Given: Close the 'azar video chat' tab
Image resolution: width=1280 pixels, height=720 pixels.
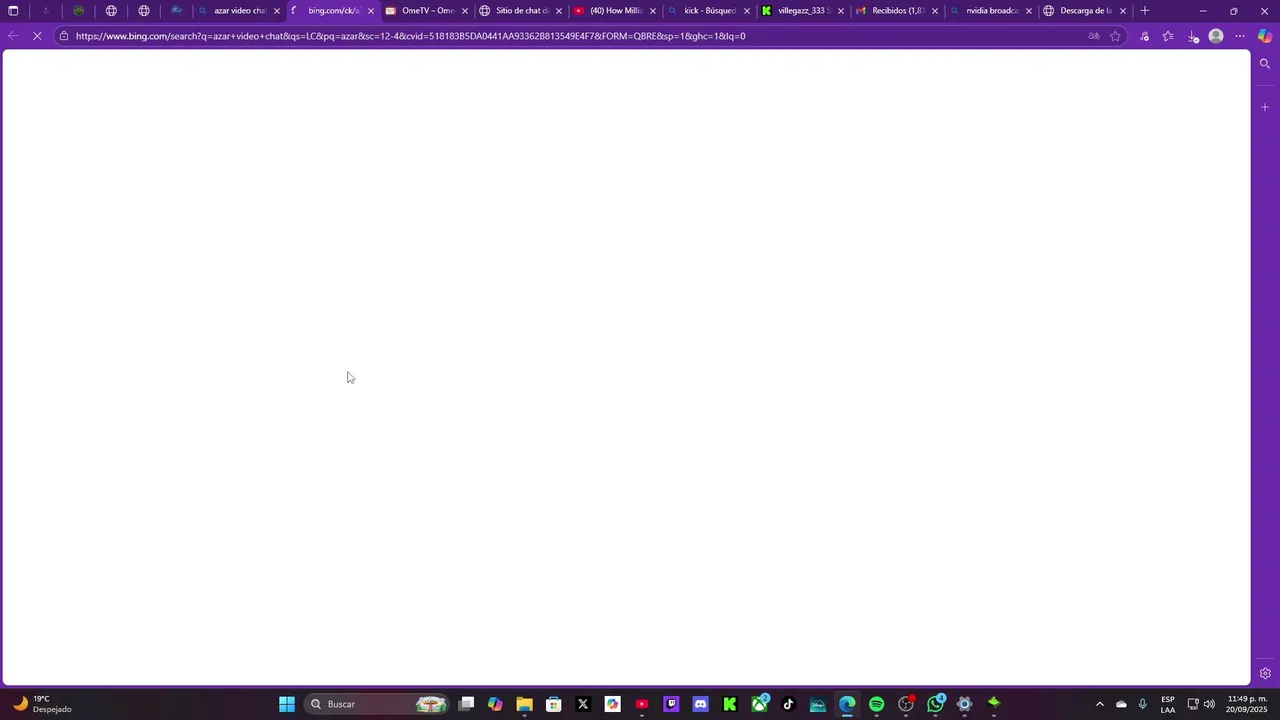Looking at the screenshot, I should pyautogui.click(x=277, y=11).
